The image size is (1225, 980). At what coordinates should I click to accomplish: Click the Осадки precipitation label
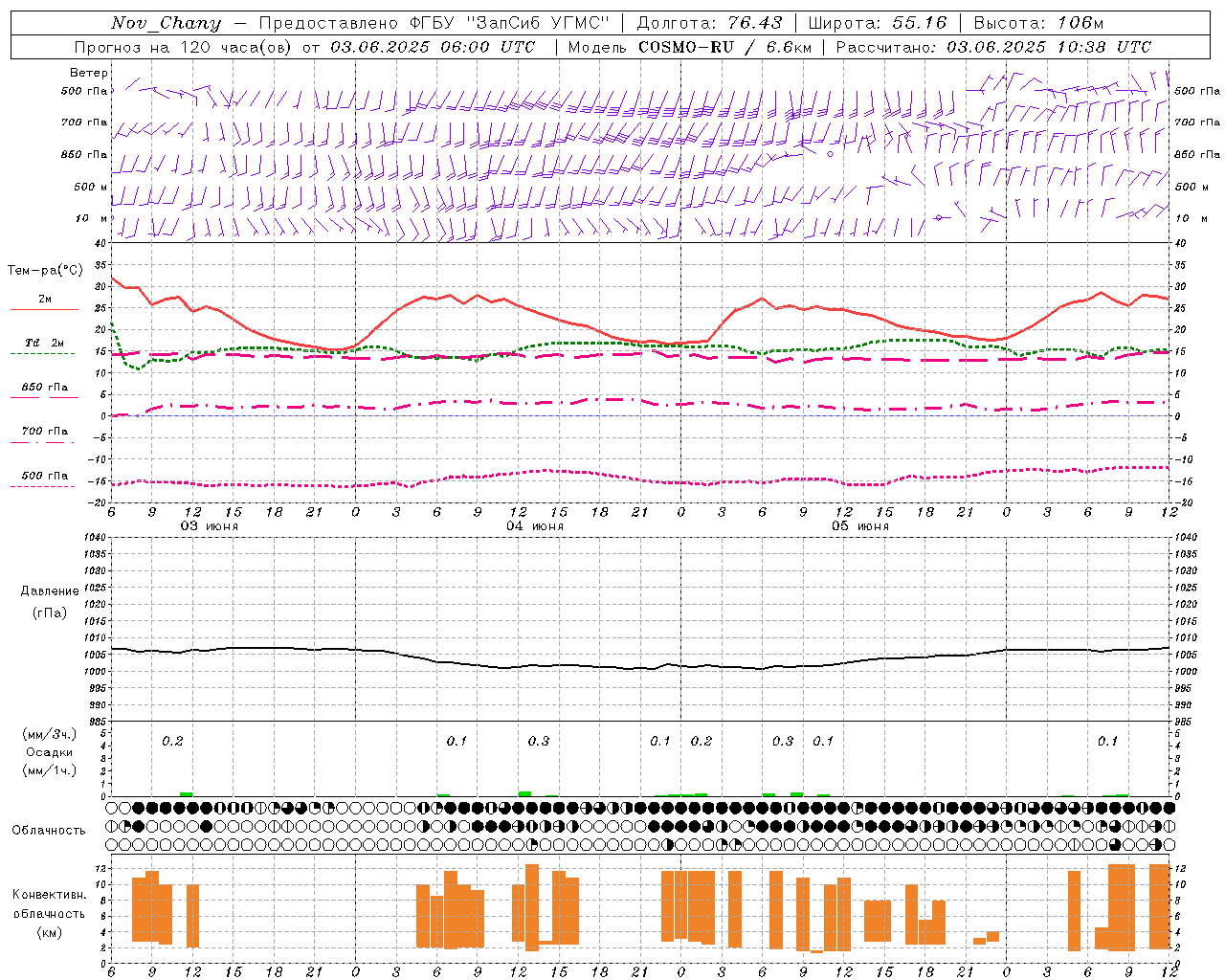50,753
